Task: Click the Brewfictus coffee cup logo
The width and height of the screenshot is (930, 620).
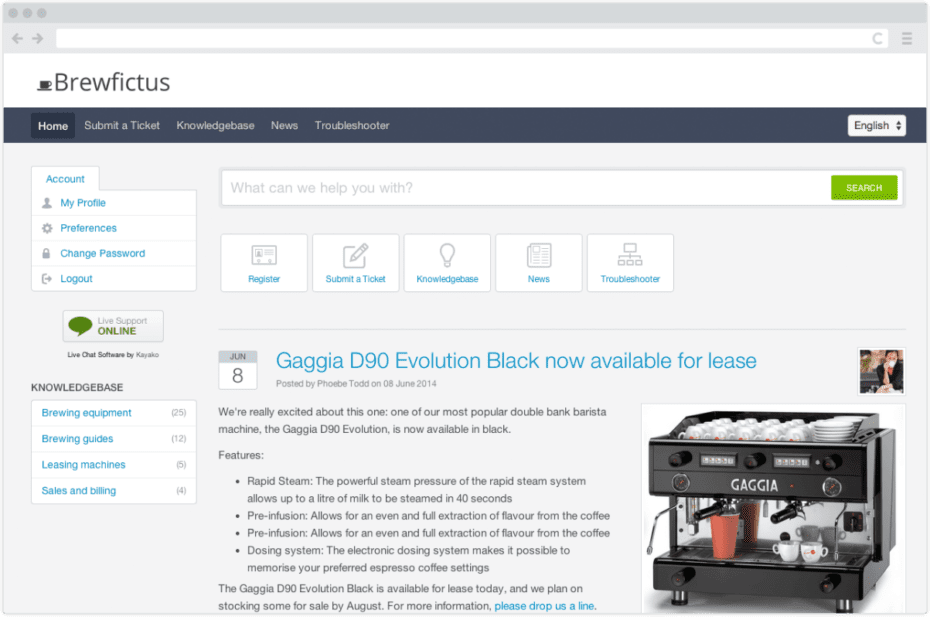Action: coord(44,85)
